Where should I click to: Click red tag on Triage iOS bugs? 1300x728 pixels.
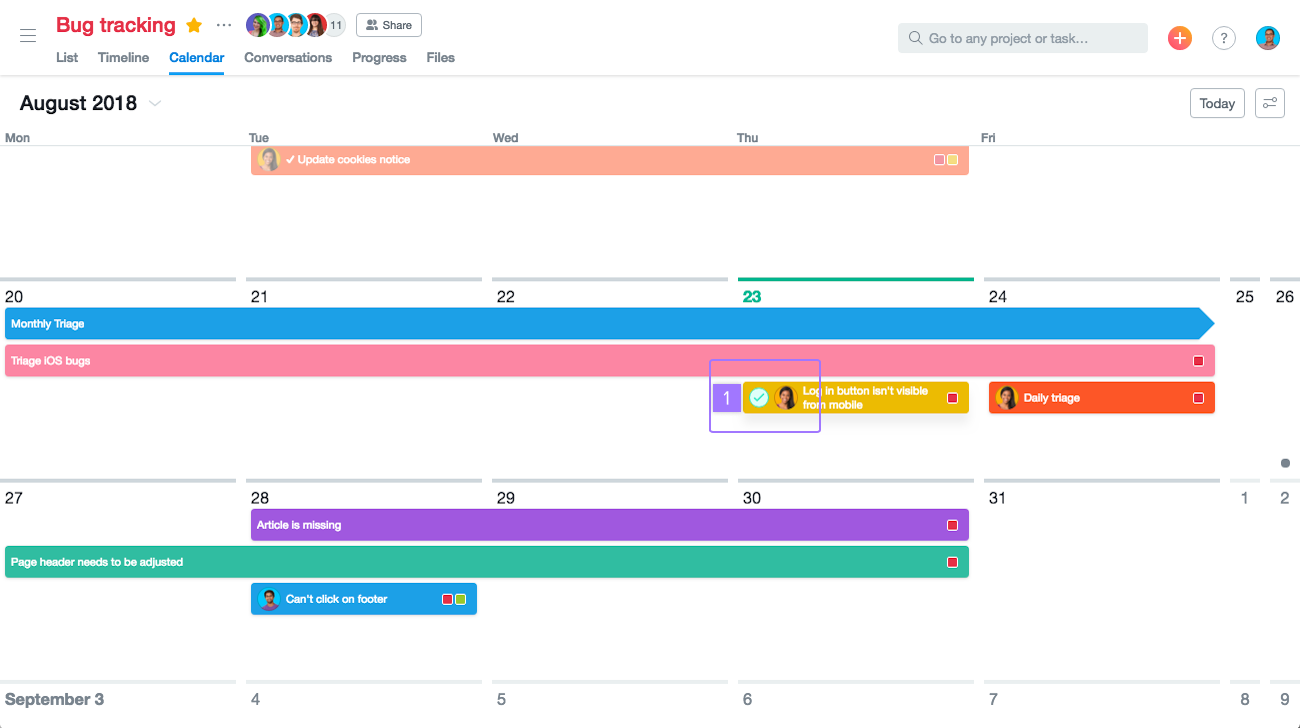tap(1198, 361)
